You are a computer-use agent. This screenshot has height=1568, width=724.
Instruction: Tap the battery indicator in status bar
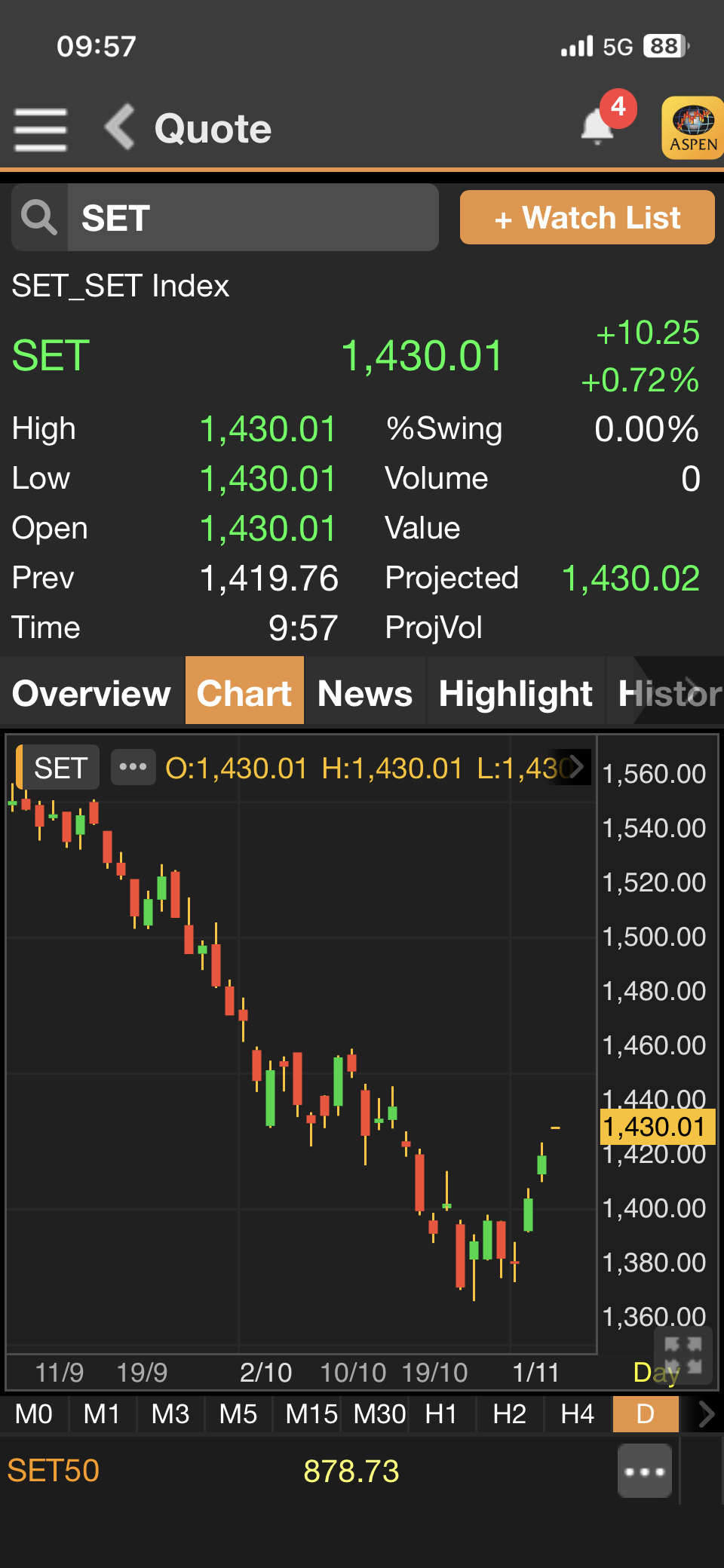point(666,46)
